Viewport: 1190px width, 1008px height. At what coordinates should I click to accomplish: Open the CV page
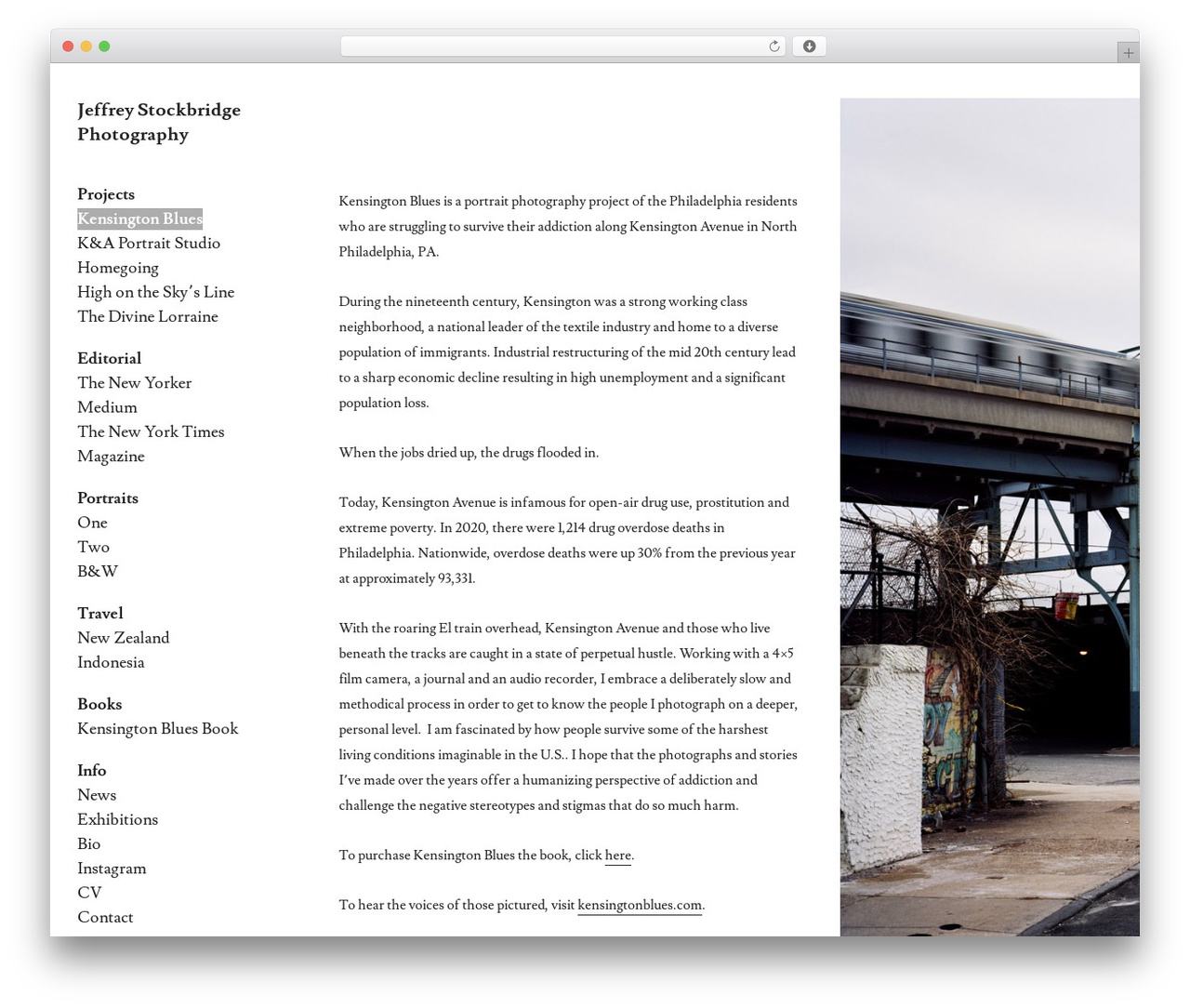(89, 893)
